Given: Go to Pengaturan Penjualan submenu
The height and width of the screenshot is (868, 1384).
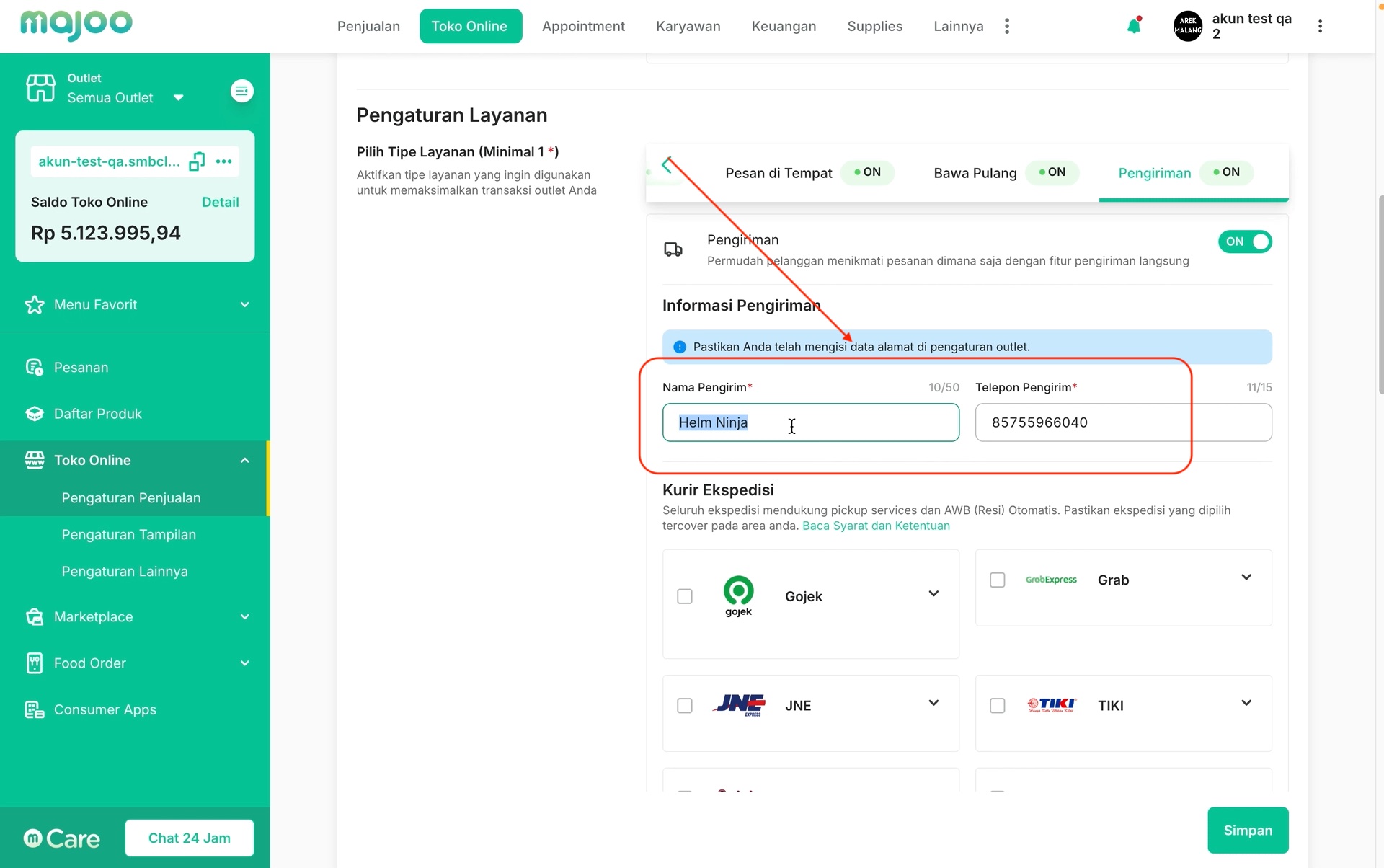Looking at the screenshot, I should [131, 498].
